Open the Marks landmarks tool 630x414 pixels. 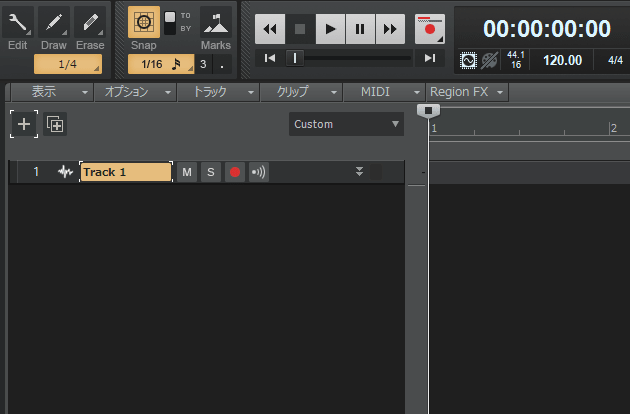click(x=216, y=23)
